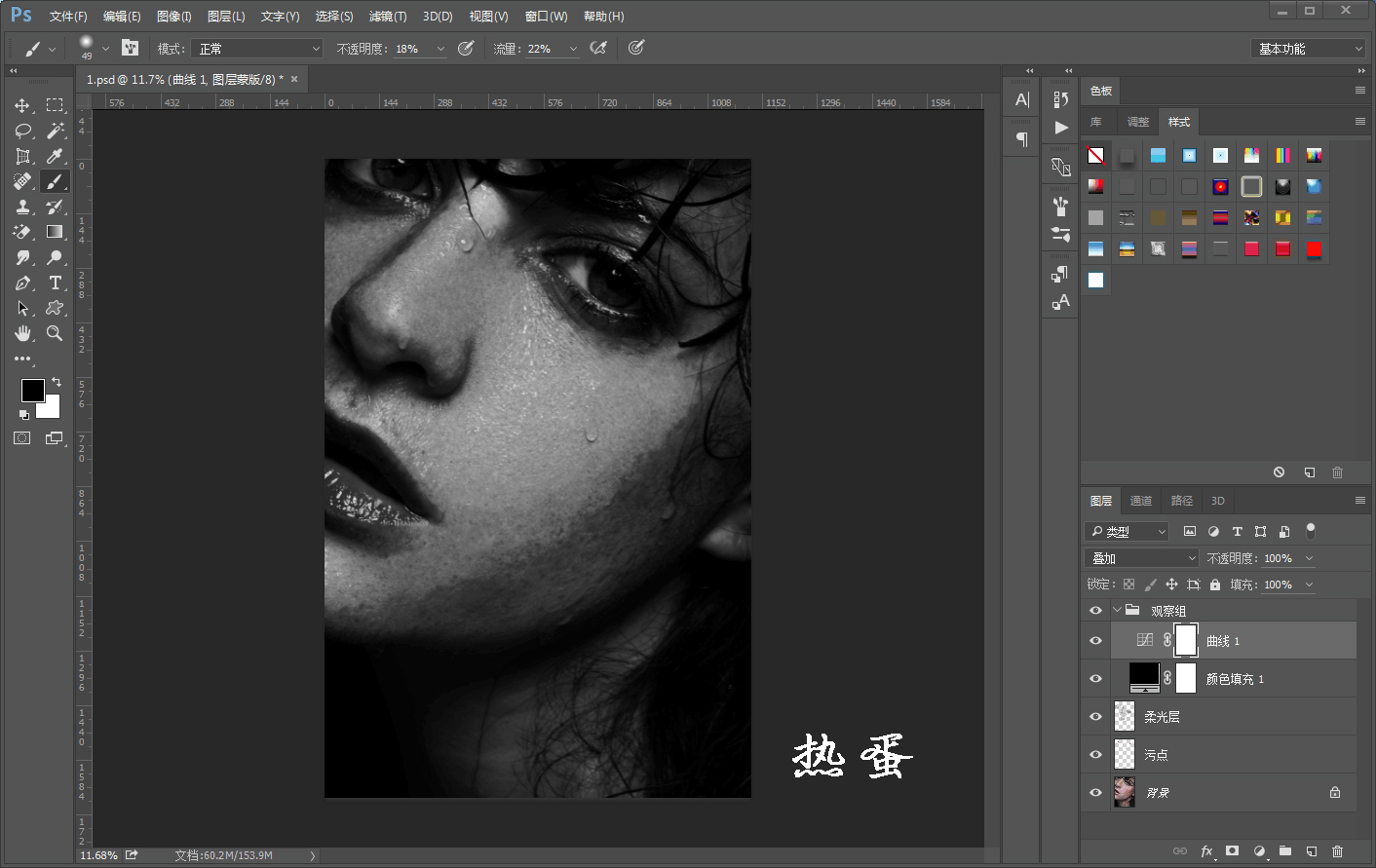The width and height of the screenshot is (1376, 868).
Task: Select the Gradient tool
Action: coord(55,232)
